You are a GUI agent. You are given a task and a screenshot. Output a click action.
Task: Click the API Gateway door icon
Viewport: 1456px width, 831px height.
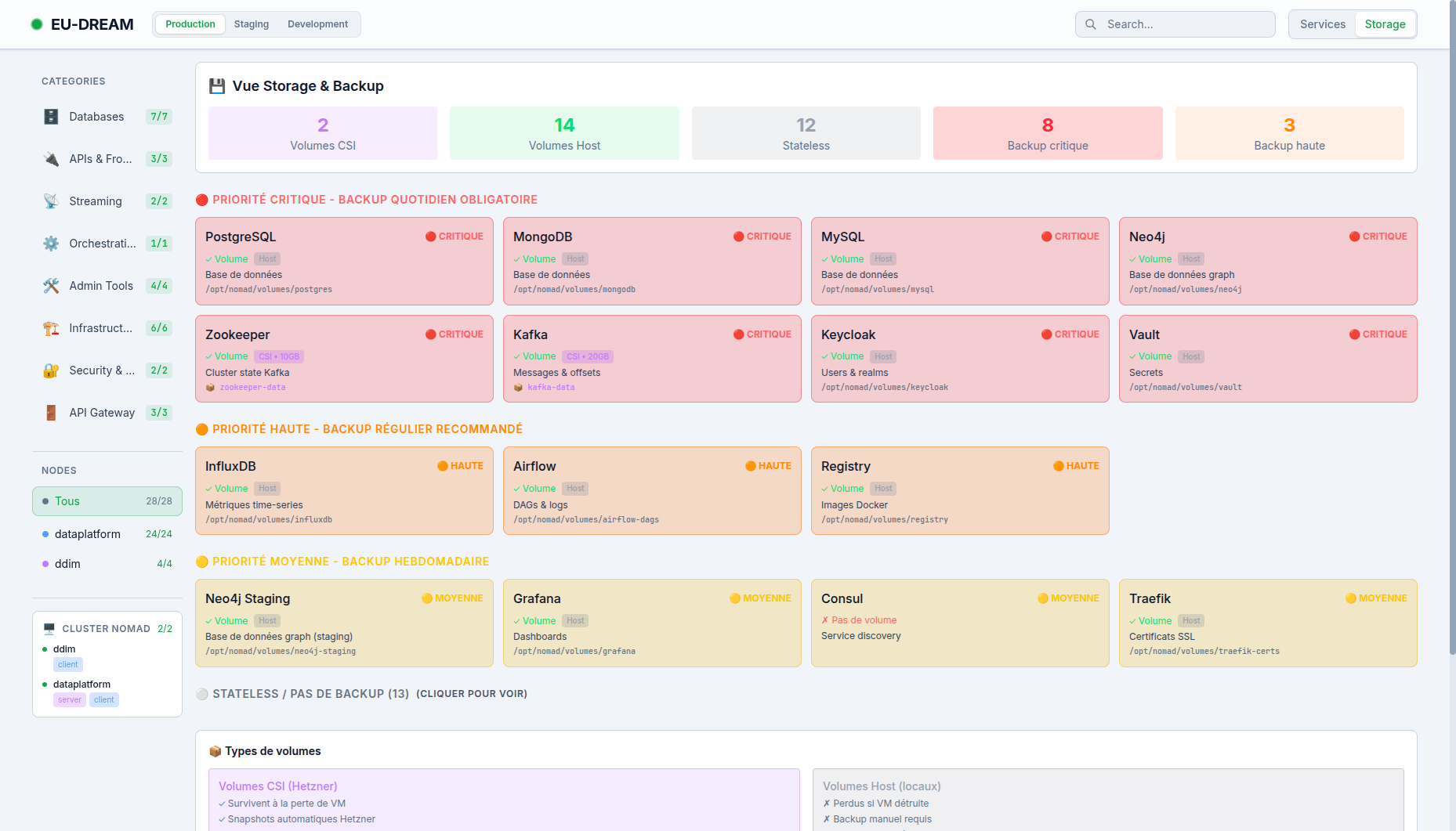[x=51, y=413]
